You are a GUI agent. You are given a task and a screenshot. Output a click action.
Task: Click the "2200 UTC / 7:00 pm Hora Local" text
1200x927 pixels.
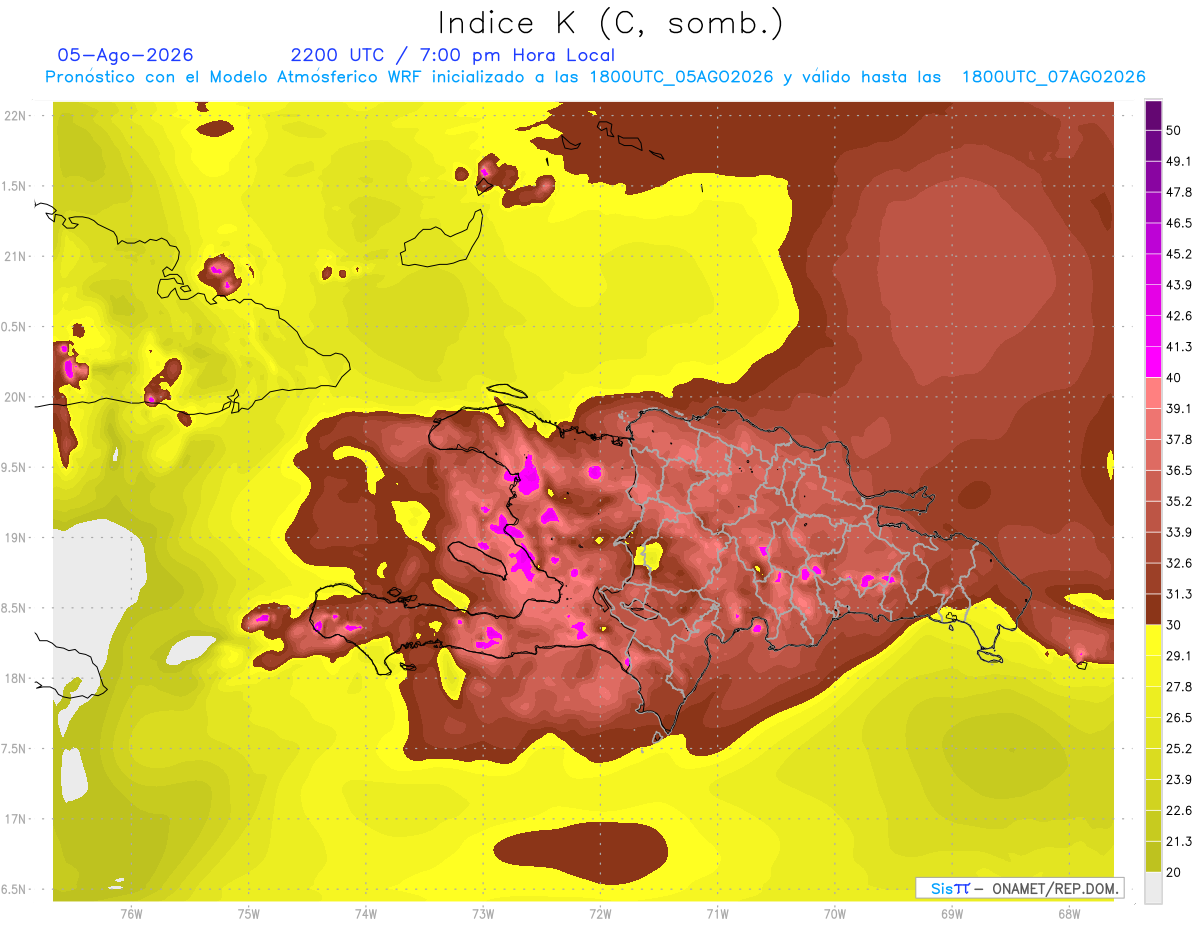coord(452,55)
